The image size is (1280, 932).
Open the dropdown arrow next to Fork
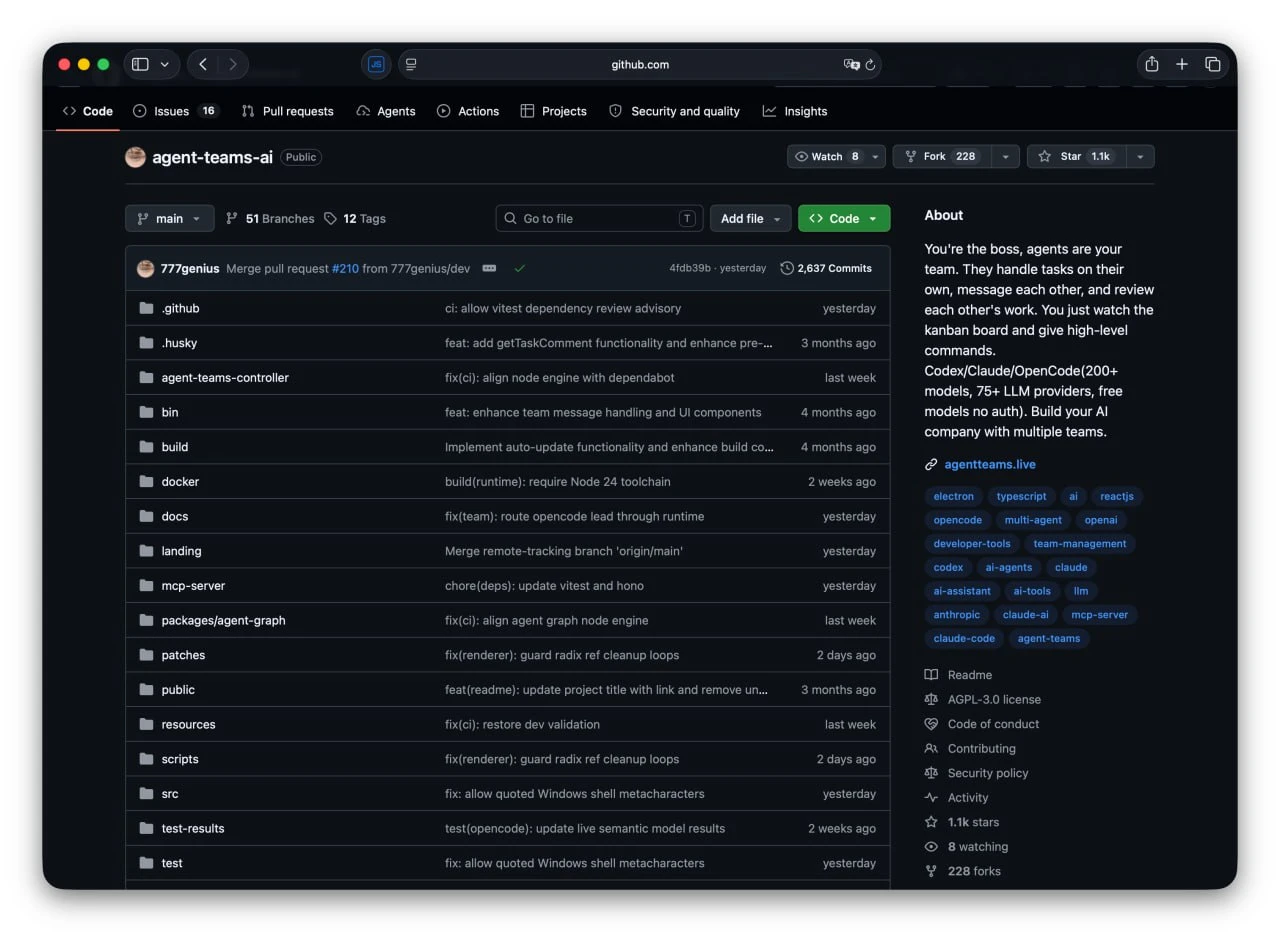coord(1005,157)
